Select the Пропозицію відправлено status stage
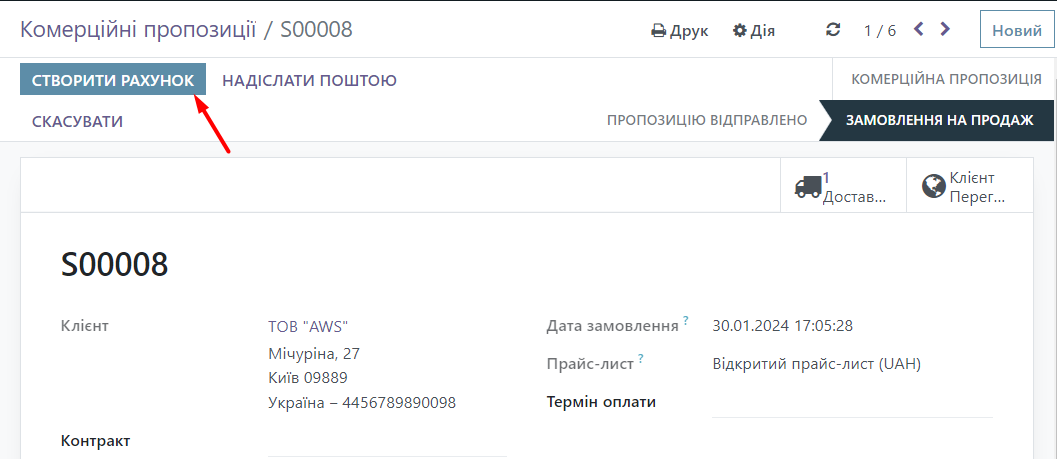1057x459 pixels. coord(706,120)
